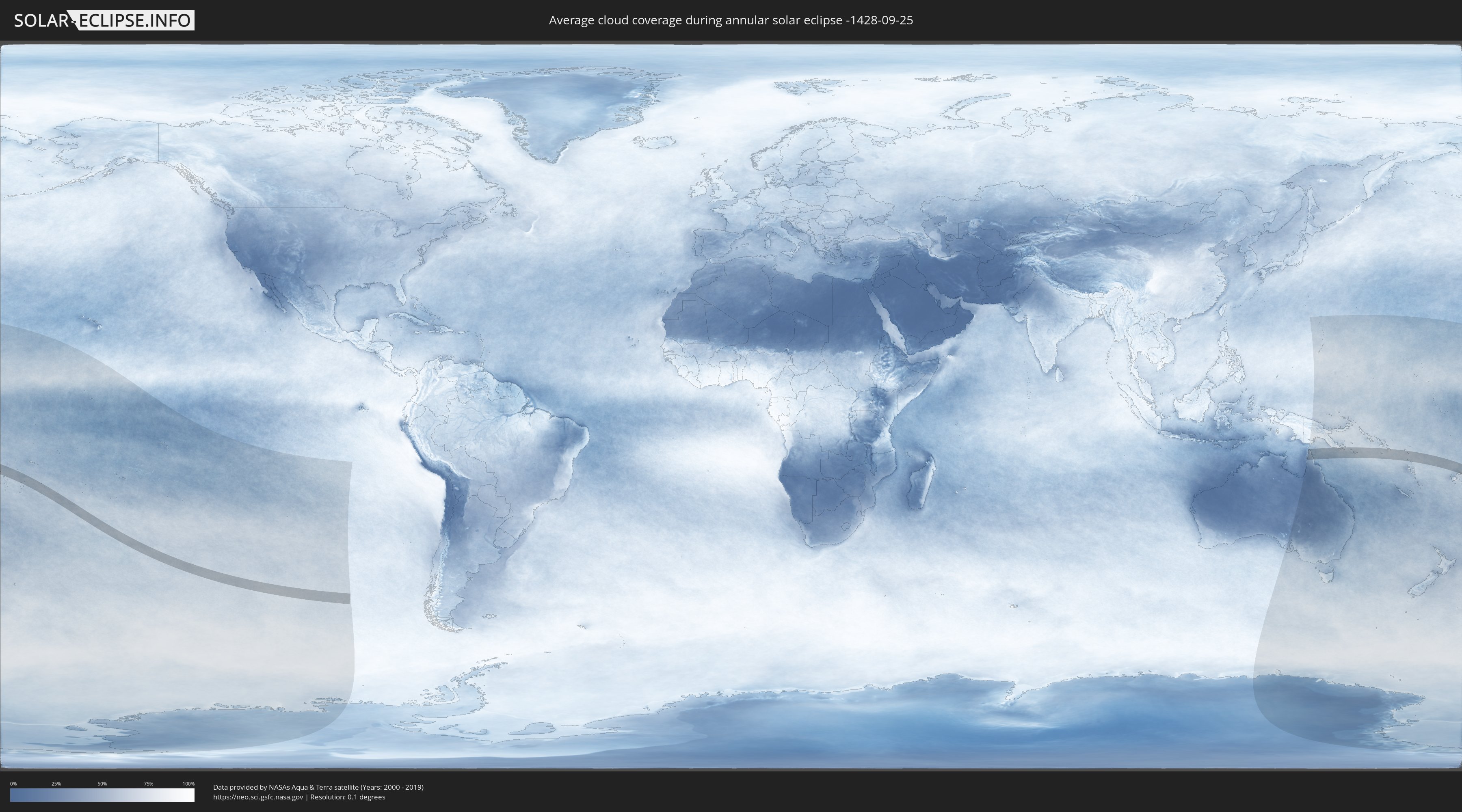Image resolution: width=1462 pixels, height=812 pixels.
Task: Click the 75% legend label
Action: coord(148,784)
